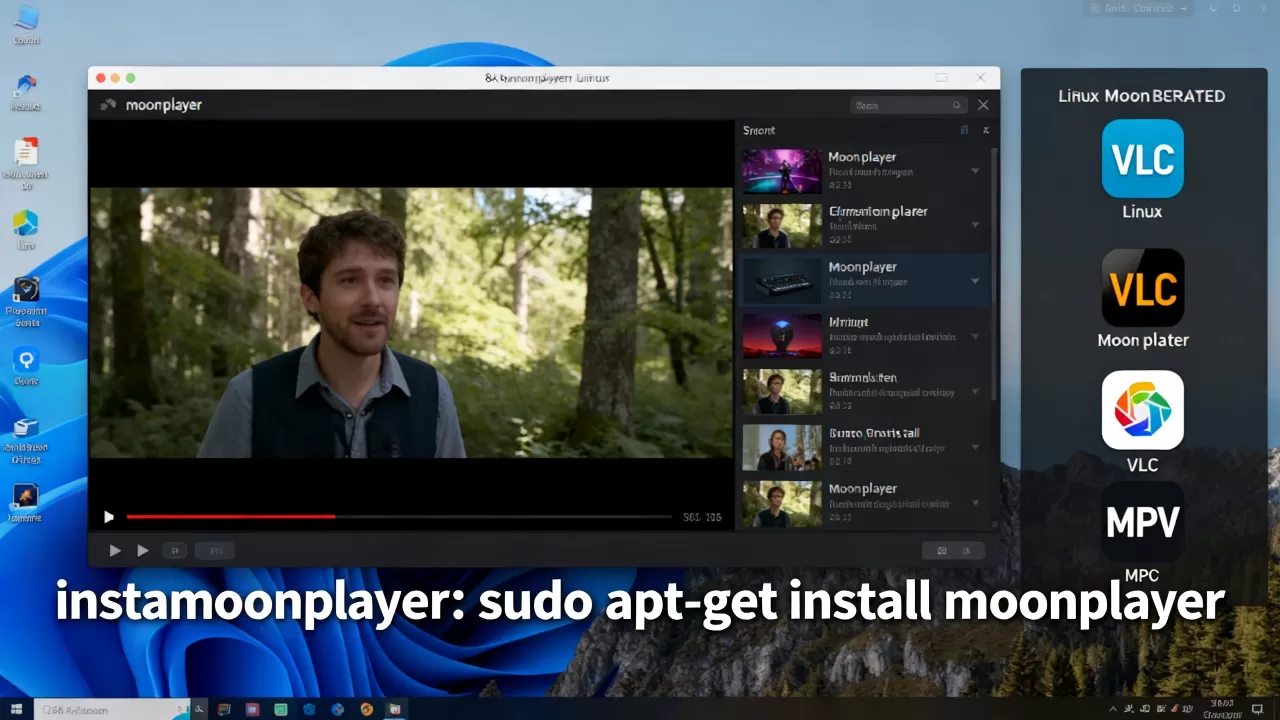The width and height of the screenshot is (1280, 720).
Task: Open the laptop desktop icon at the top
Action: pyautogui.click(x=26, y=17)
